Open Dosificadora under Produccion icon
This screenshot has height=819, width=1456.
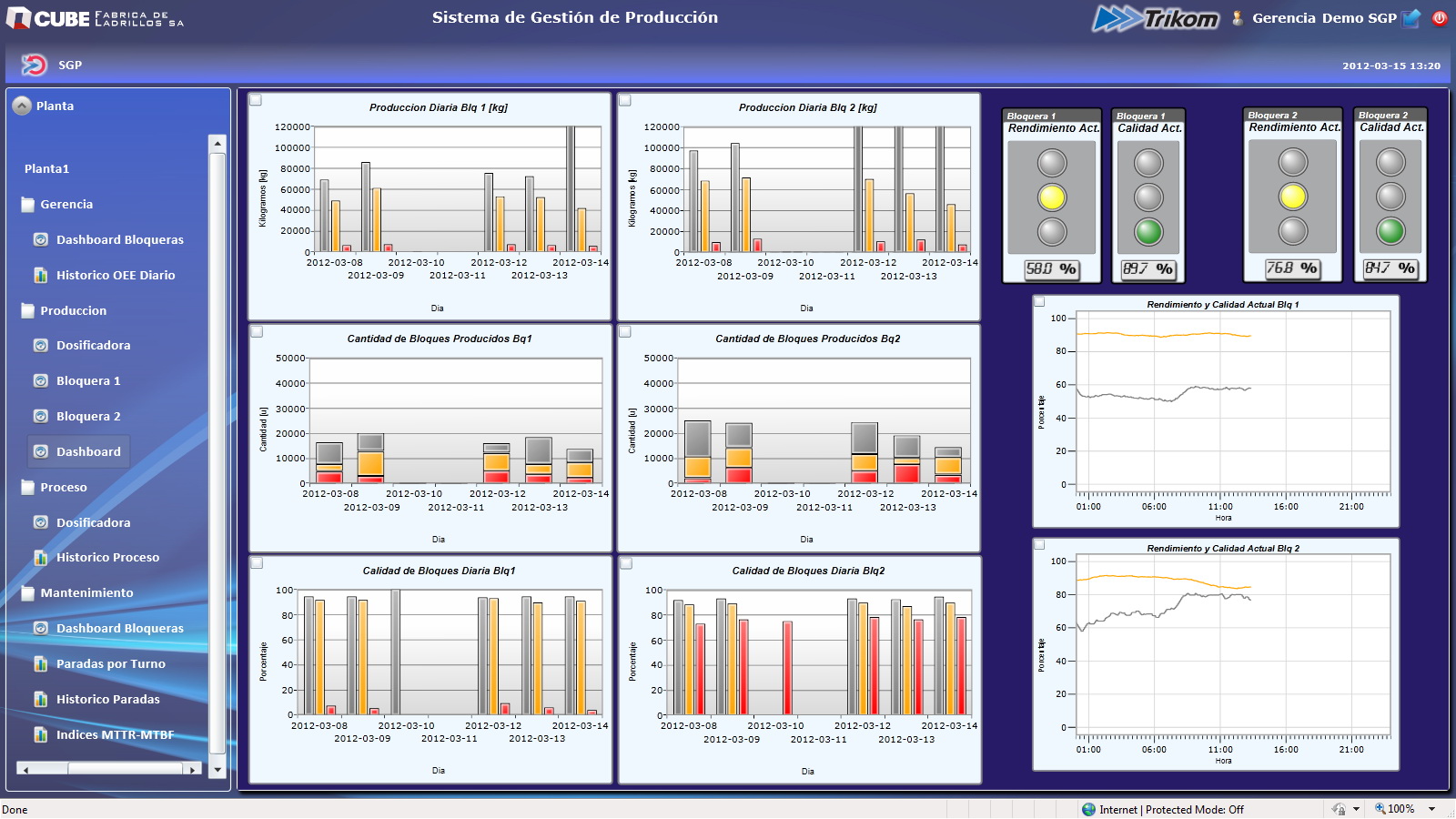(41, 345)
